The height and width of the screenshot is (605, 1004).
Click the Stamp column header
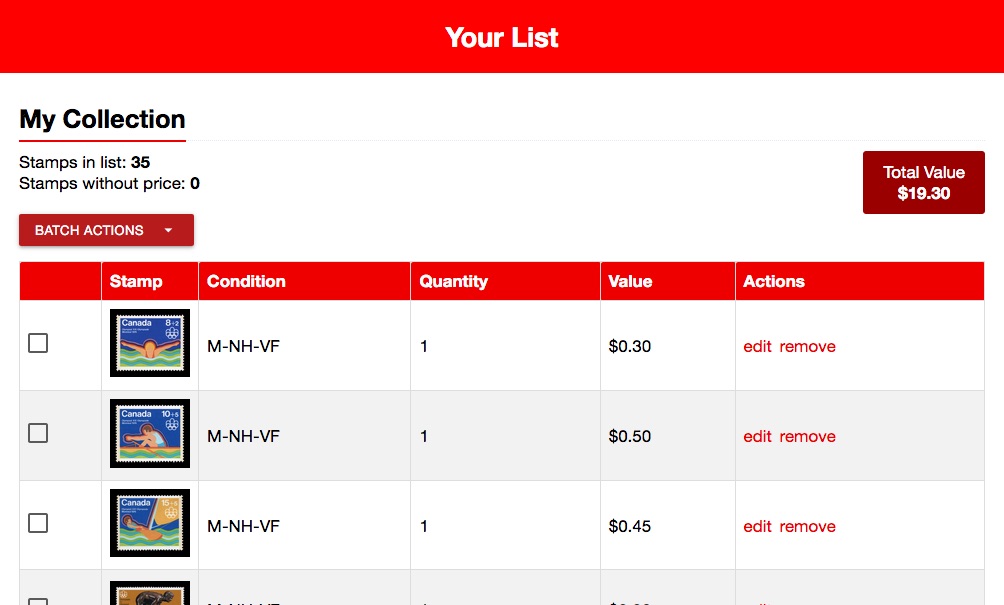point(136,281)
